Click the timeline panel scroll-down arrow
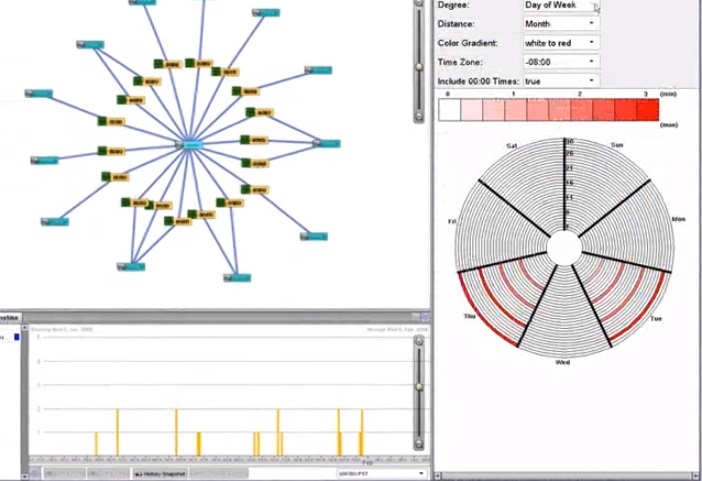Image resolution: width=702 pixels, height=481 pixels. coord(25,477)
